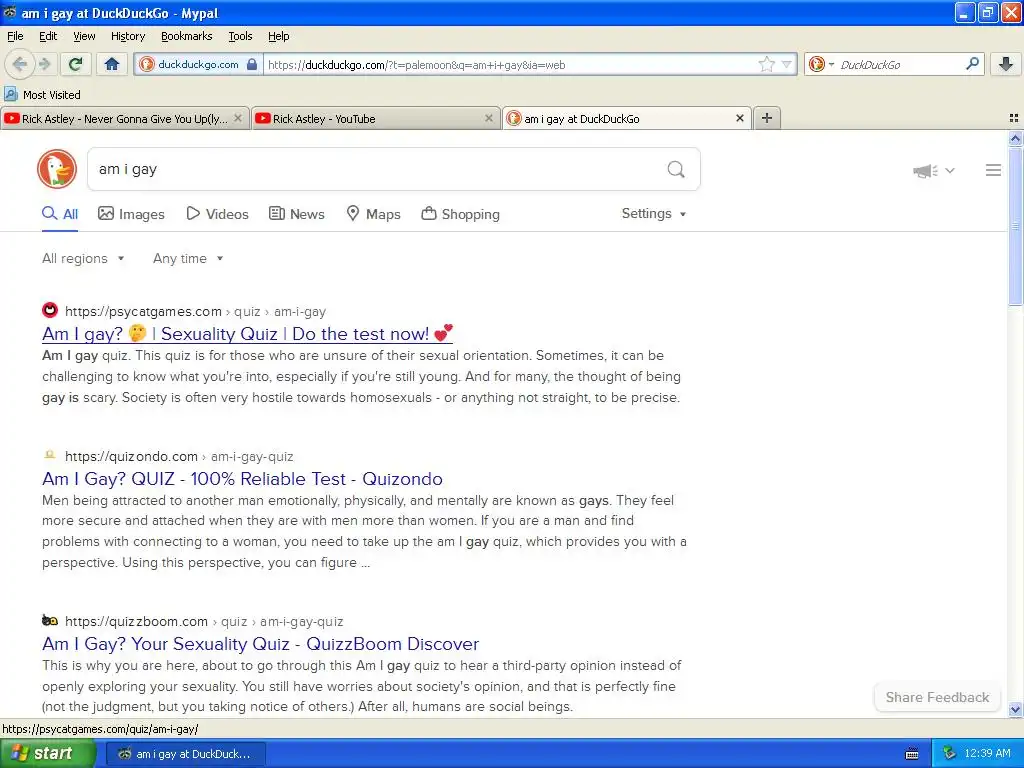Switch to News results
The height and width of the screenshot is (768, 1024).
click(x=296, y=214)
